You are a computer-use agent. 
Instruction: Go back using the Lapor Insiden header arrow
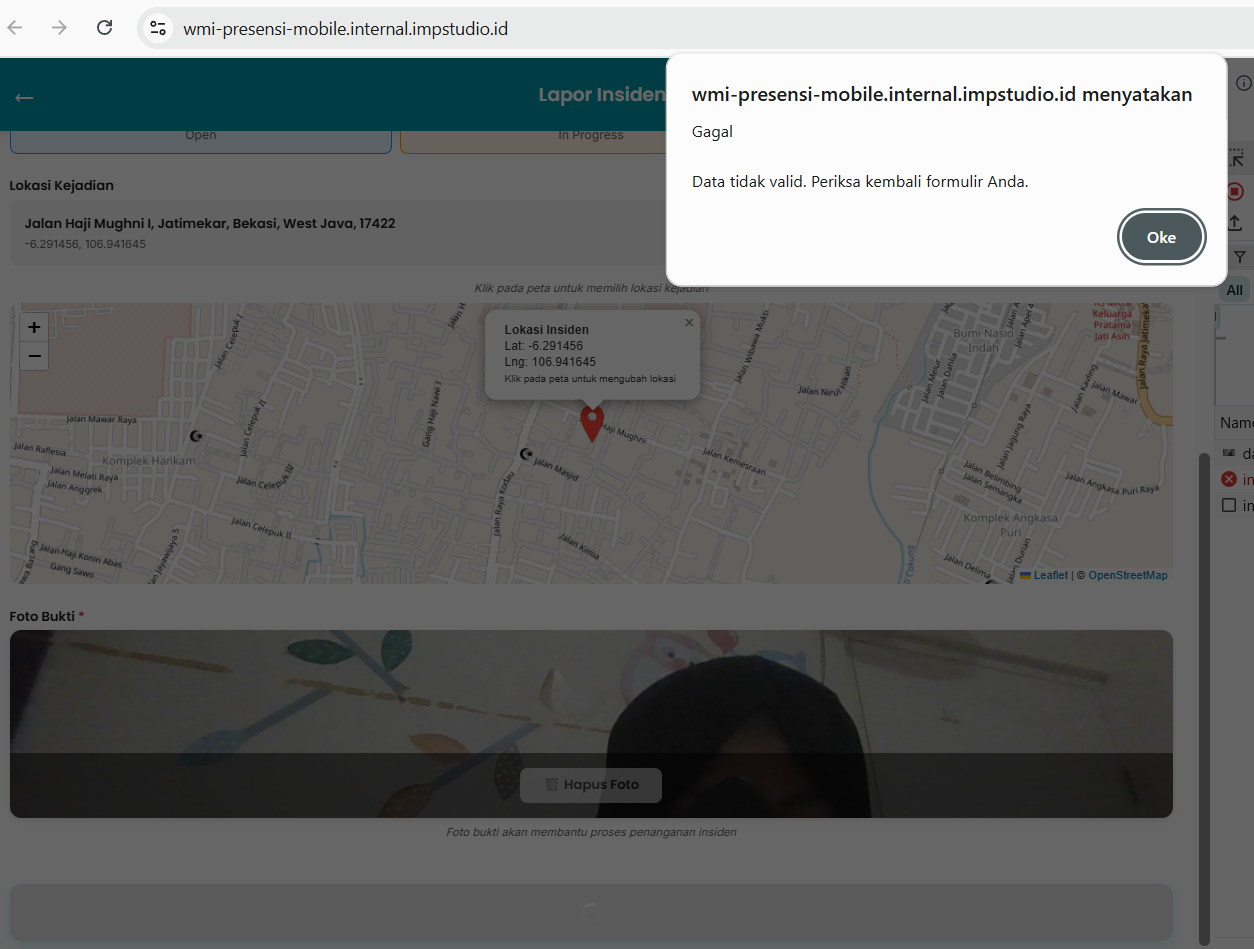click(x=24, y=97)
